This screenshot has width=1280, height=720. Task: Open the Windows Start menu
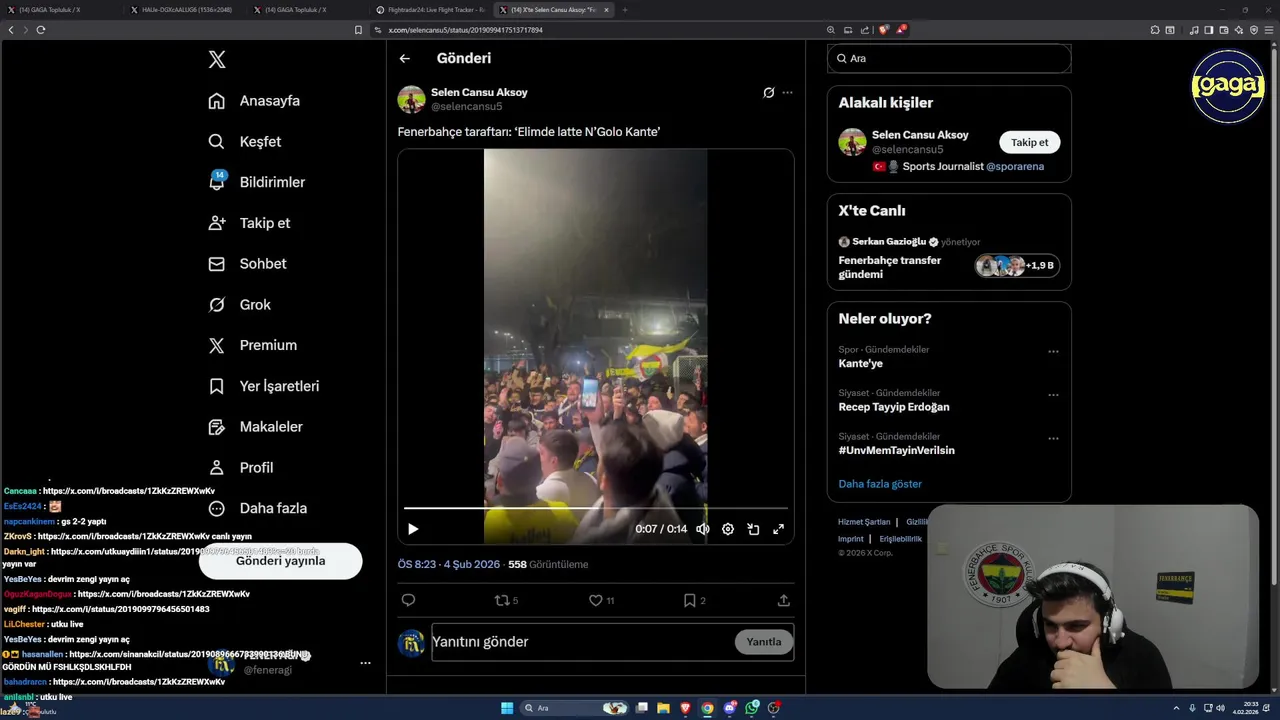tap(507, 708)
